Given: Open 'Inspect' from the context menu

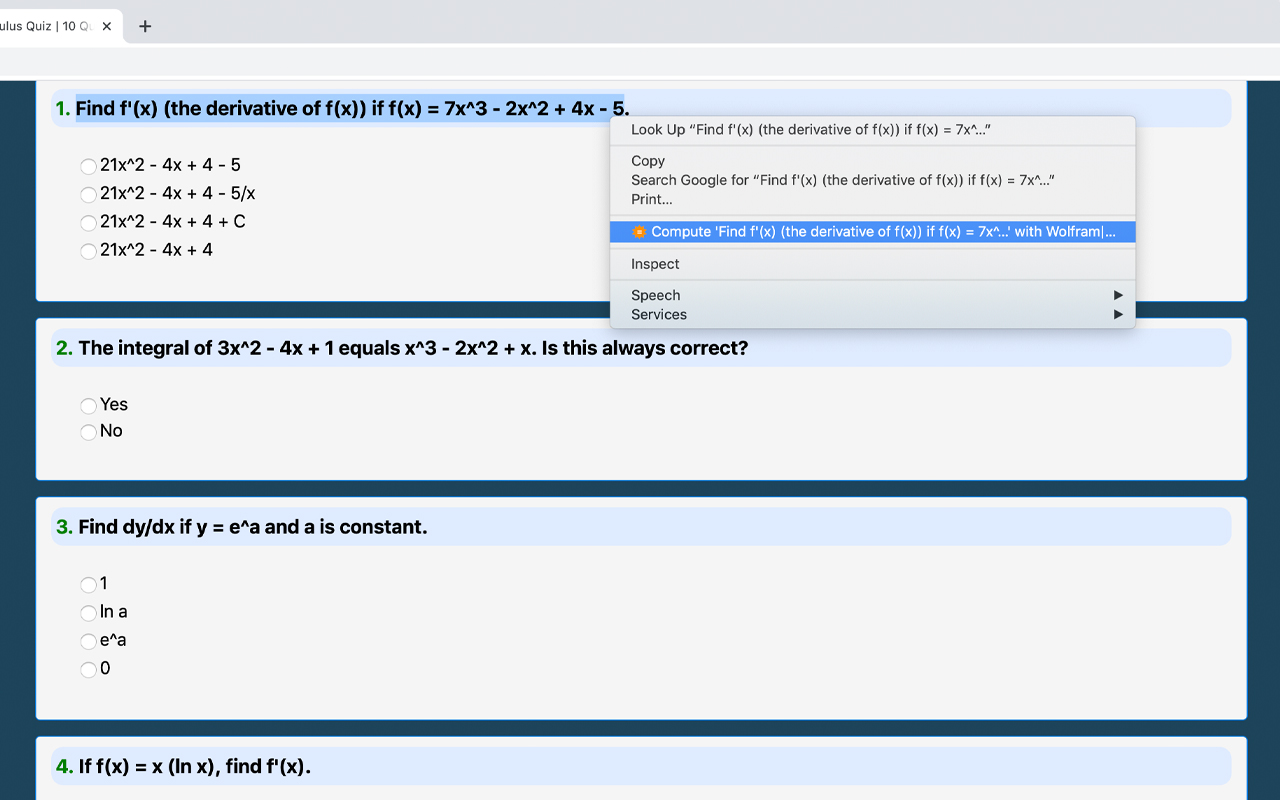Looking at the screenshot, I should click(654, 263).
